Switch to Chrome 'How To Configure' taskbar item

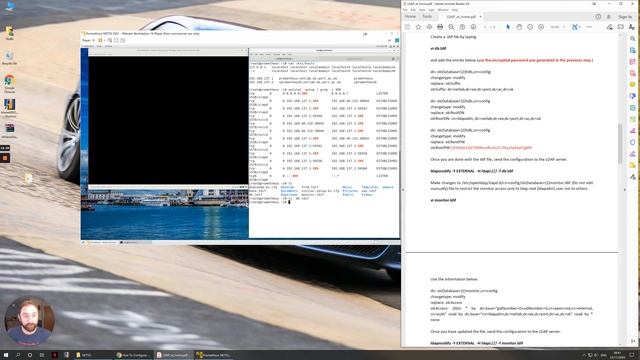134,355
